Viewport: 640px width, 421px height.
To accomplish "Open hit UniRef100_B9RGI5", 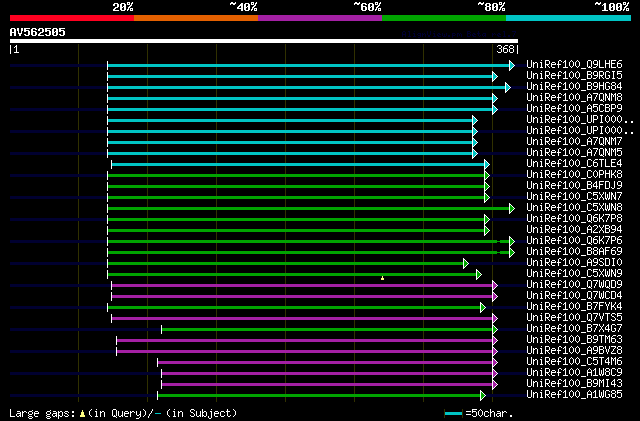I will point(574,76).
